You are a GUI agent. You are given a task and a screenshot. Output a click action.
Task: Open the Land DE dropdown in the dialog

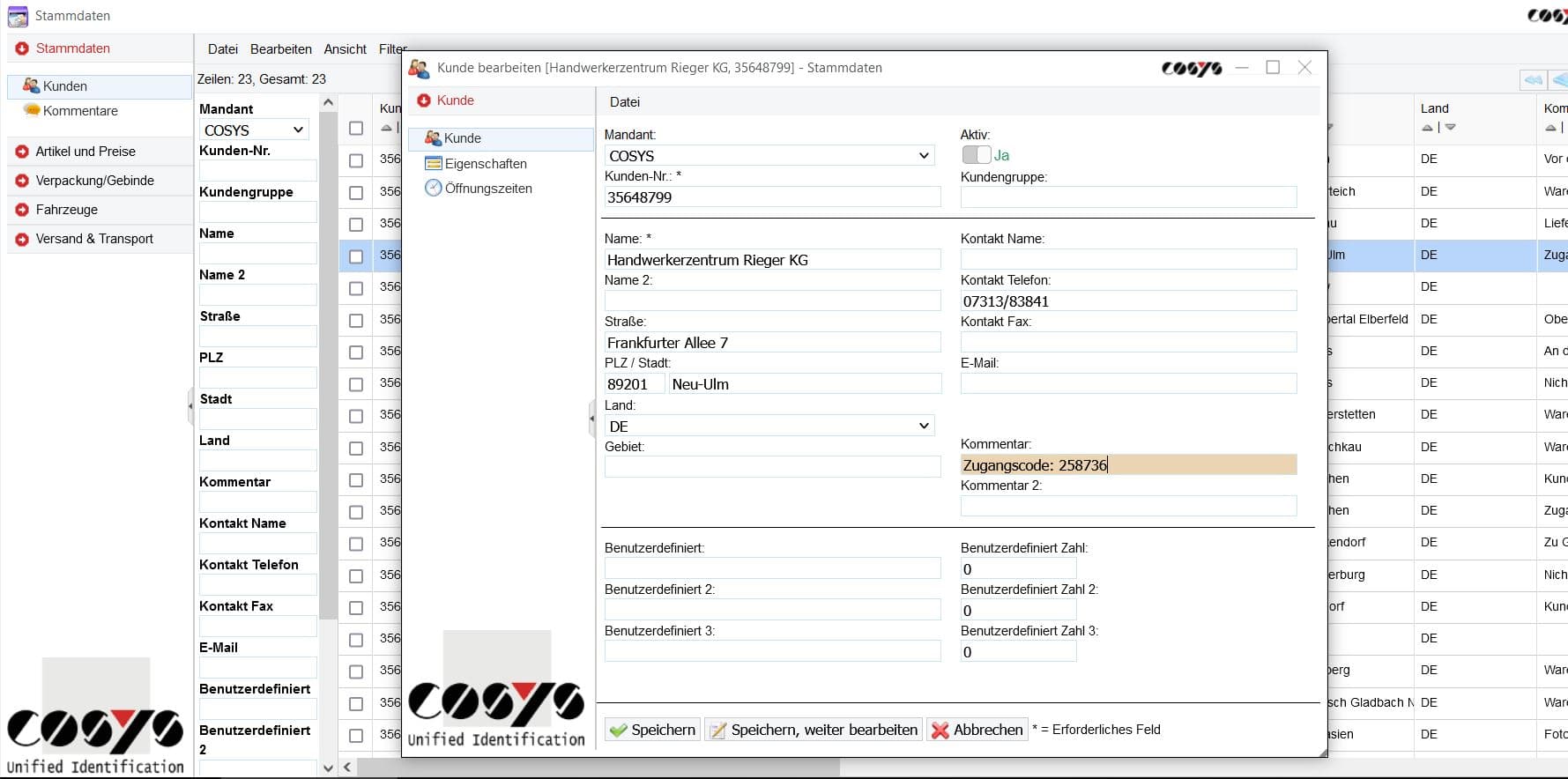pos(769,426)
